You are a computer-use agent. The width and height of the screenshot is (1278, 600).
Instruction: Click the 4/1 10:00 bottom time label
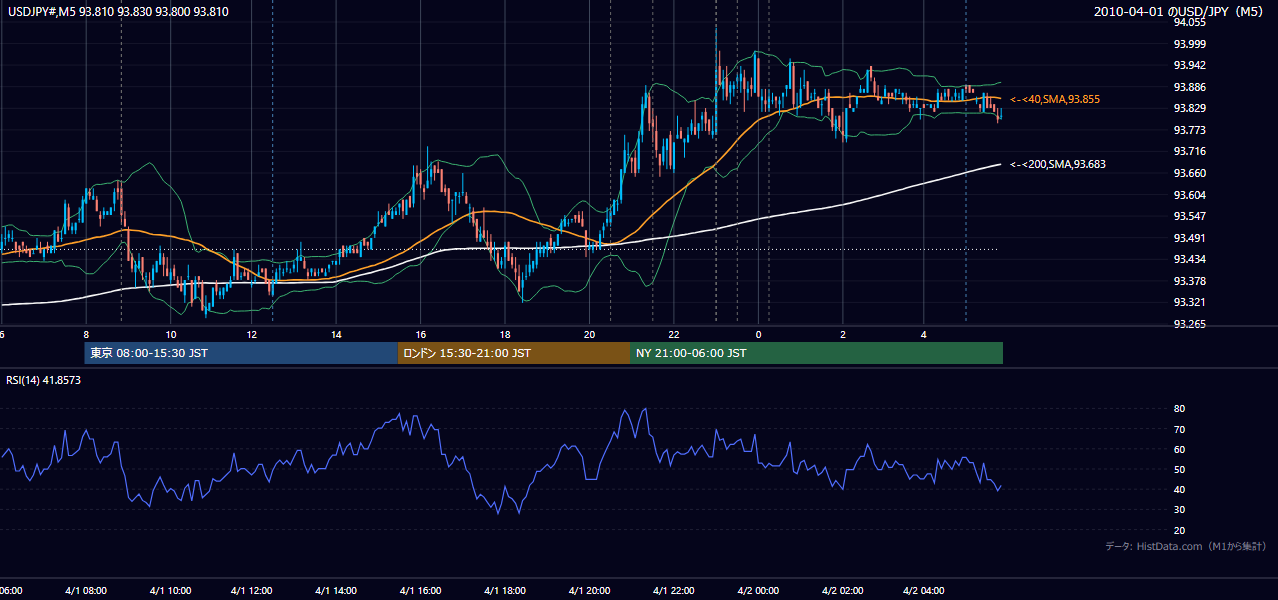171,591
